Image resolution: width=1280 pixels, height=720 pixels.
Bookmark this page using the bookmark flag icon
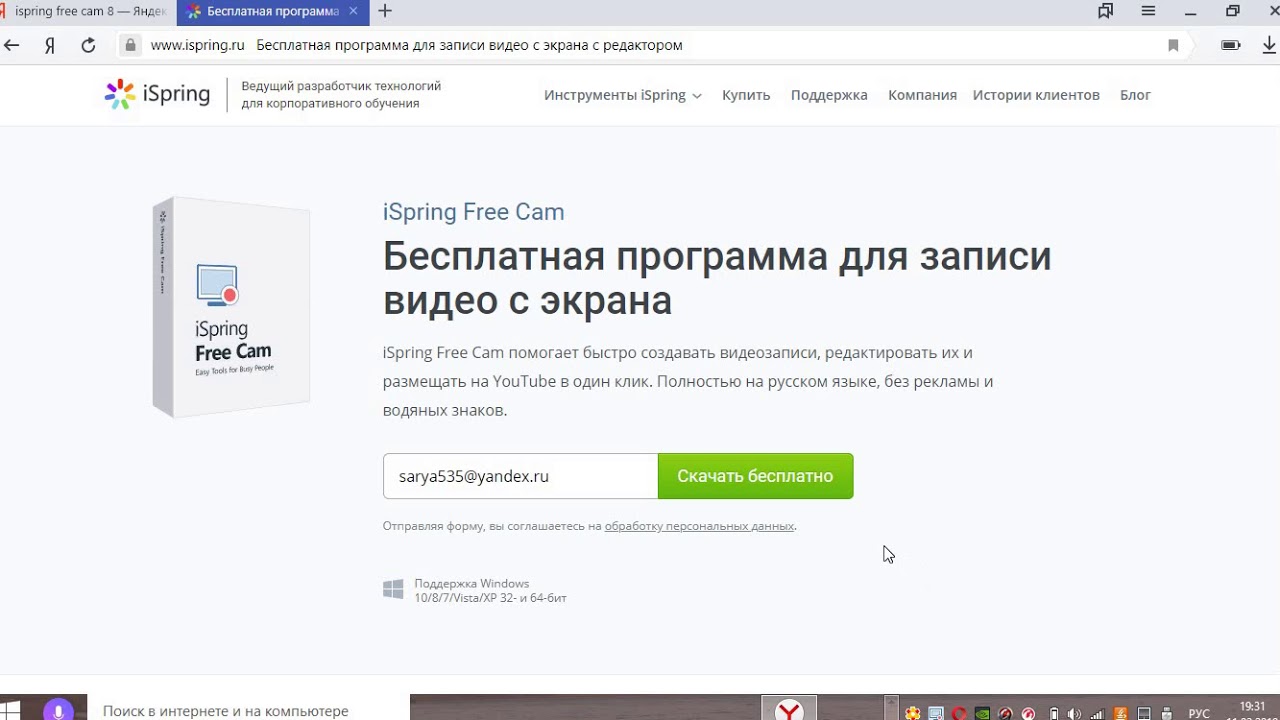click(x=1173, y=45)
